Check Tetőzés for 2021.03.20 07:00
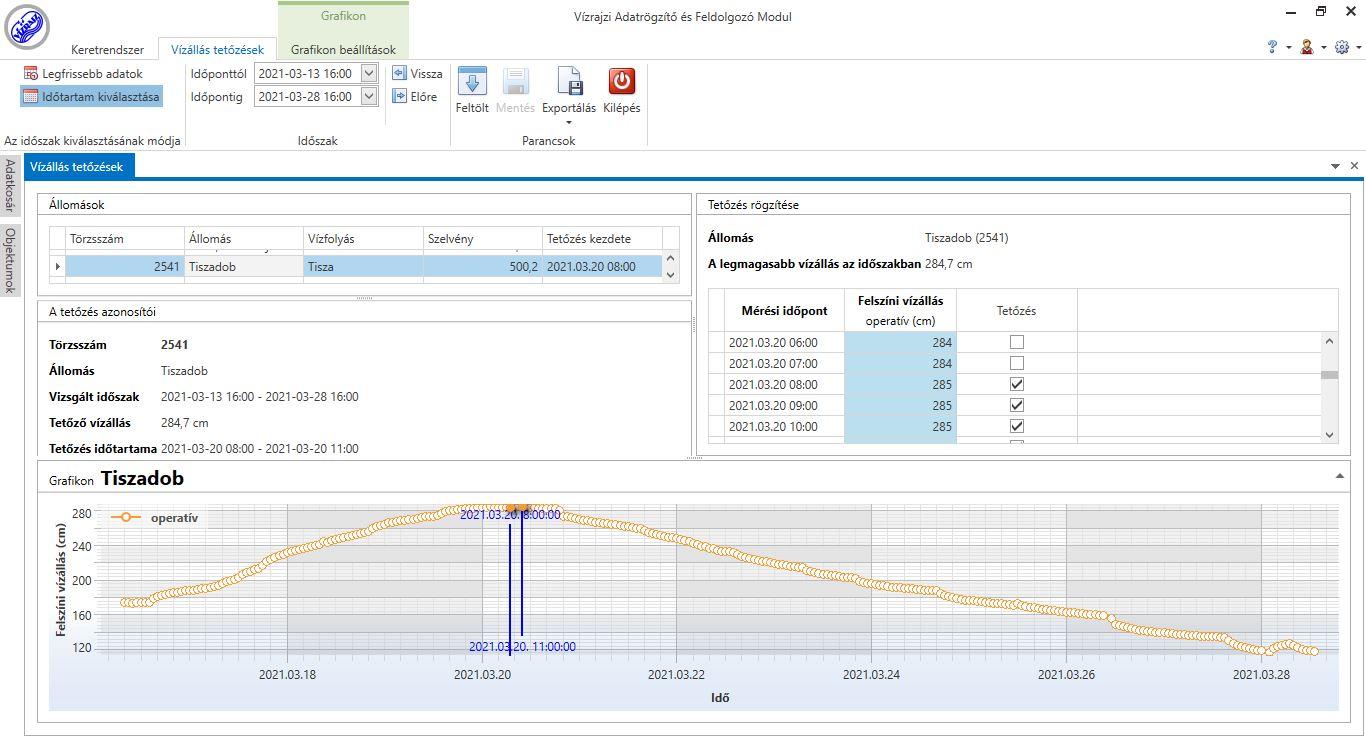1366x737 pixels. click(x=1017, y=363)
